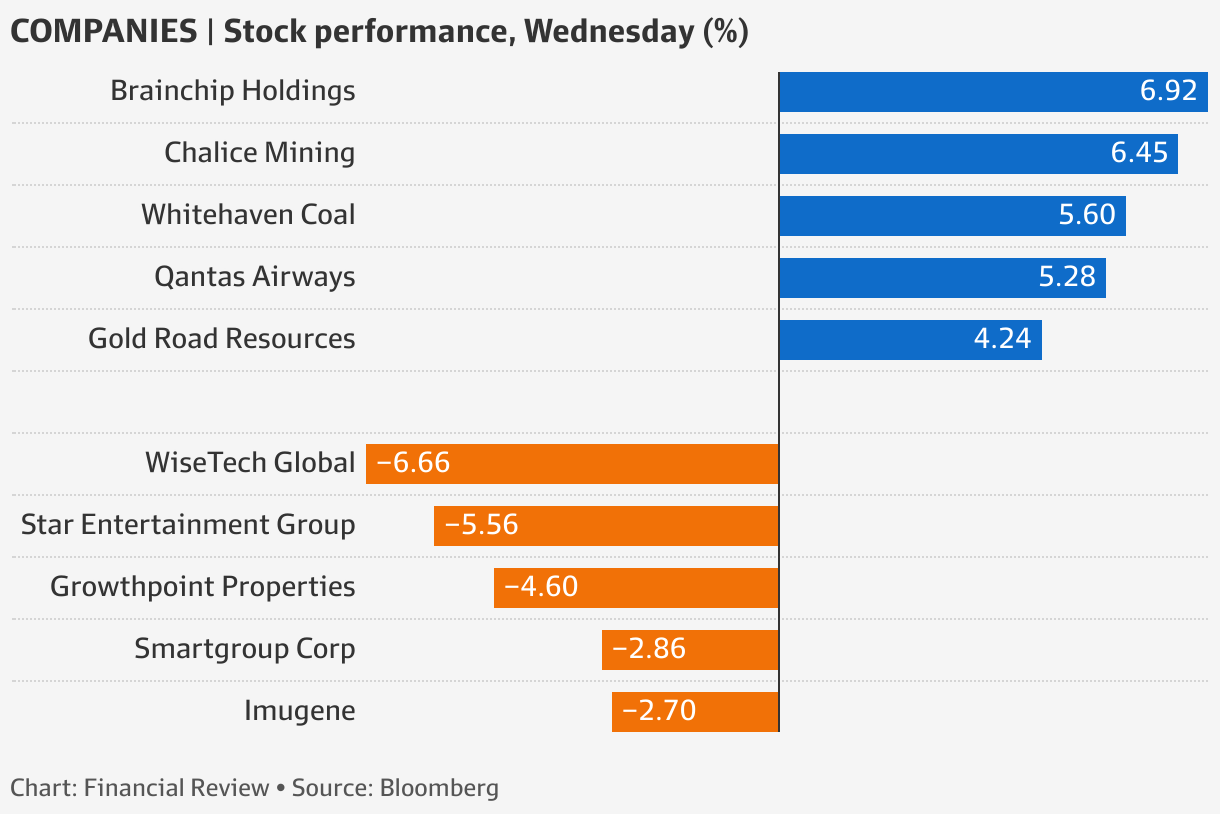Select the WiseTech Global −6.66 orange bar
Viewport: 1220px width, 814px height.
(572, 464)
